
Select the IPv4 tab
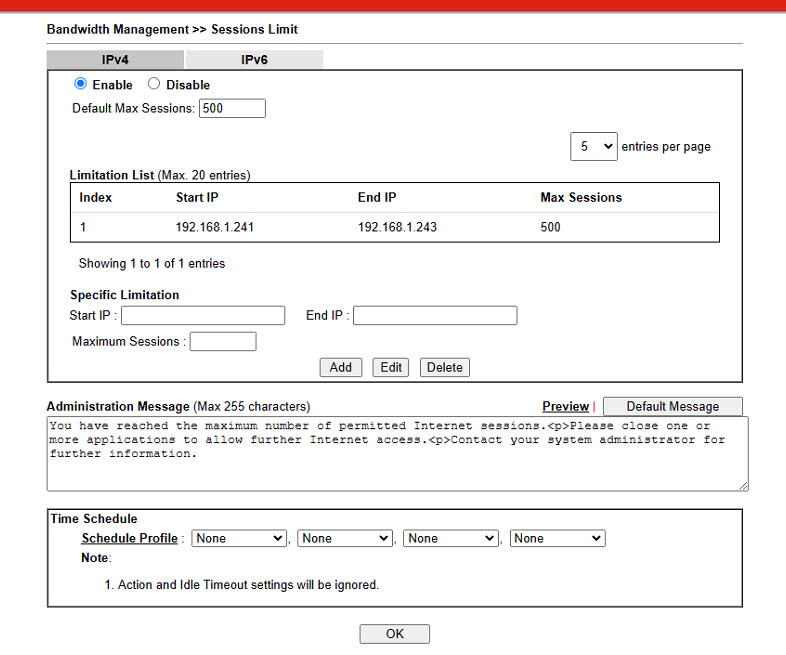click(x=115, y=60)
